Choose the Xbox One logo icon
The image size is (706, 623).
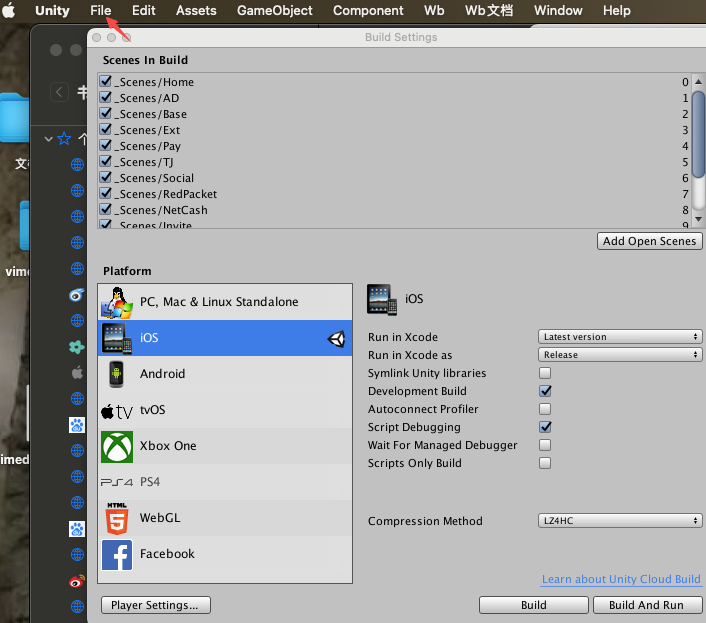[117, 447]
